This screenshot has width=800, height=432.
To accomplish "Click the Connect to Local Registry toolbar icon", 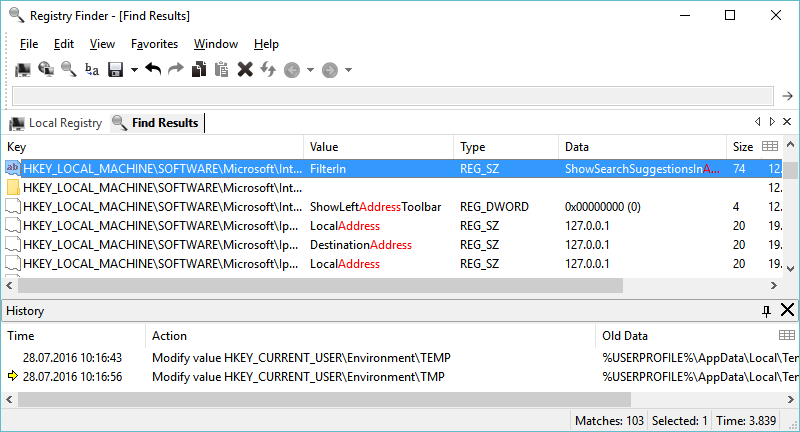I will (x=22, y=69).
